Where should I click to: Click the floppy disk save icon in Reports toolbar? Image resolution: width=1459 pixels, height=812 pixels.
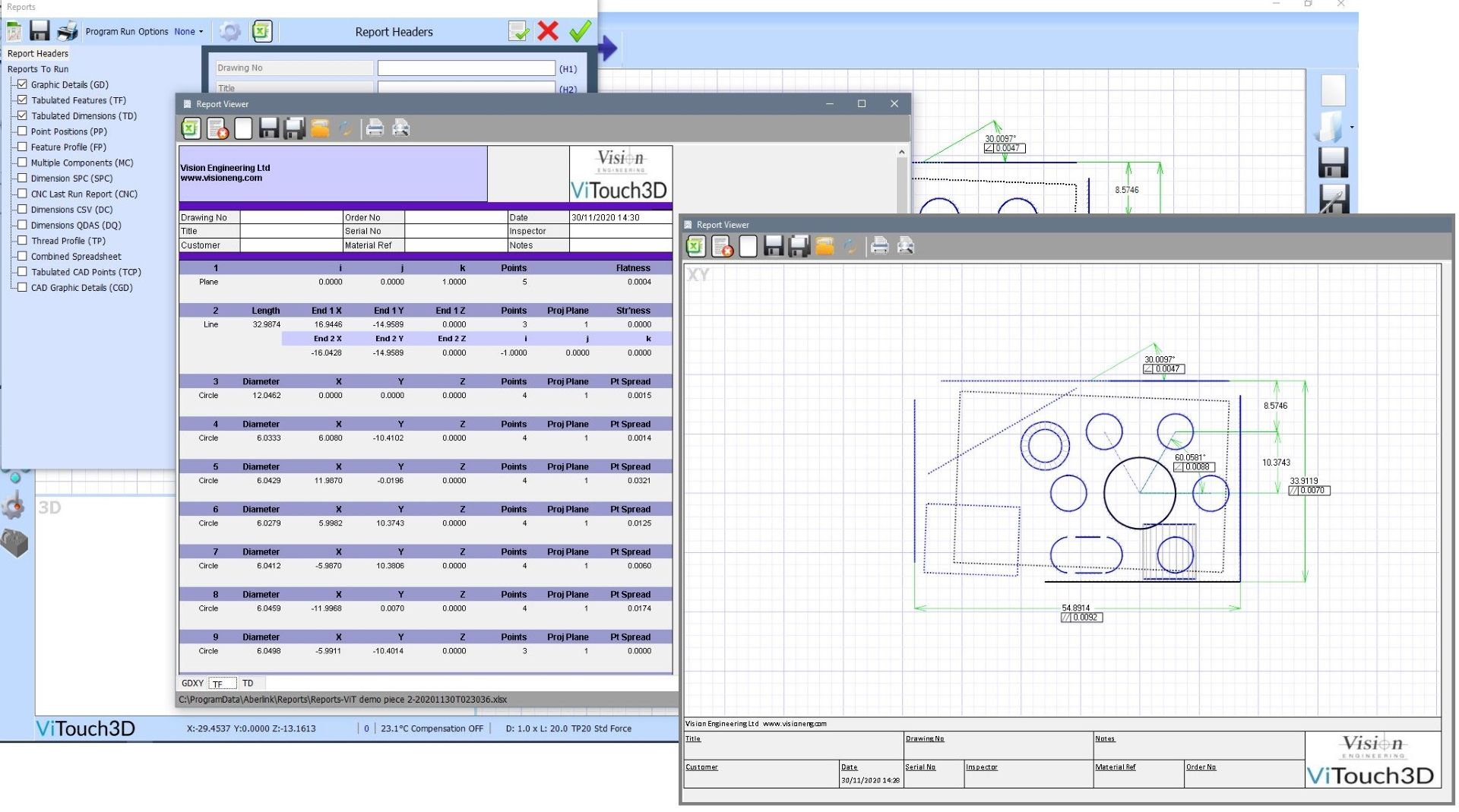point(40,31)
